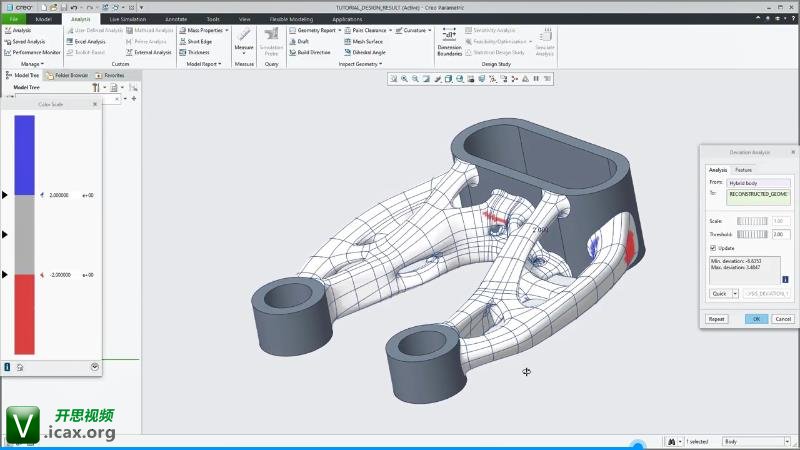Switch to the Live Simulation ribbon tab
The width and height of the screenshot is (800, 450).
(127, 18)
